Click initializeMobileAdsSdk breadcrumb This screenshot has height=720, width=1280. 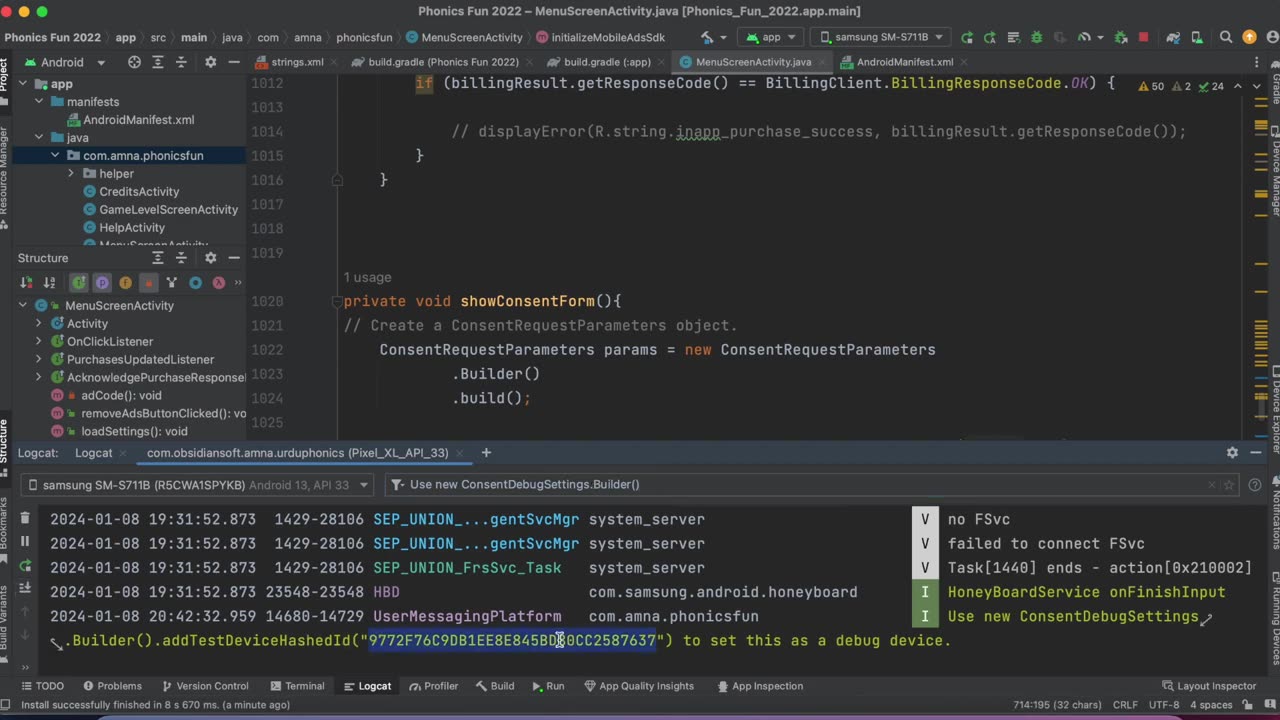point(600,37)
